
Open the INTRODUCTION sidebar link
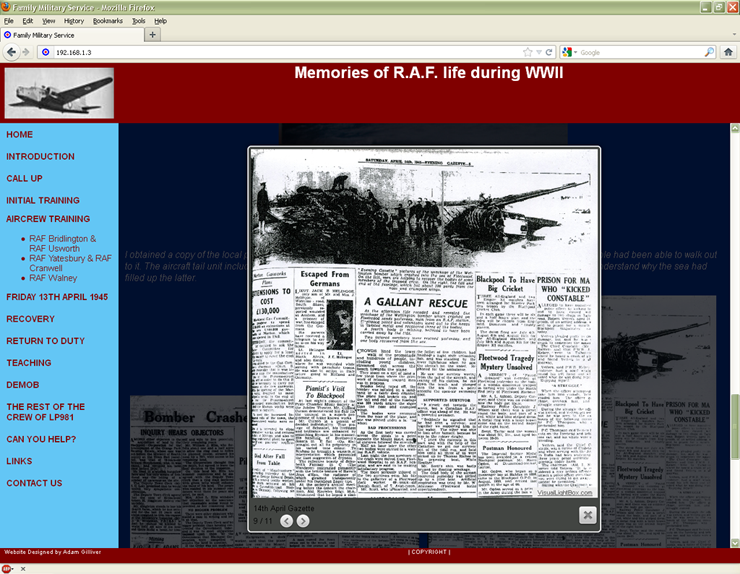[x=40, y=157]
